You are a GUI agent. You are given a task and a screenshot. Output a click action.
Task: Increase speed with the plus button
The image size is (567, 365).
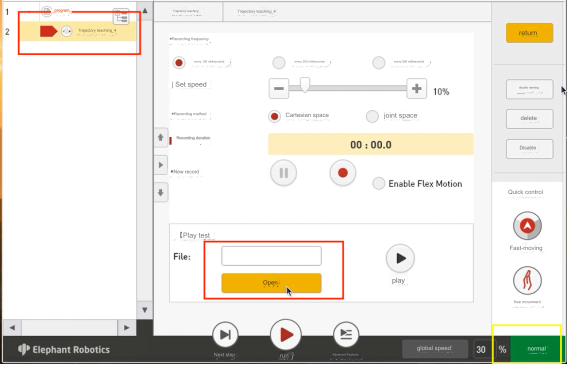tap(417, 89)
